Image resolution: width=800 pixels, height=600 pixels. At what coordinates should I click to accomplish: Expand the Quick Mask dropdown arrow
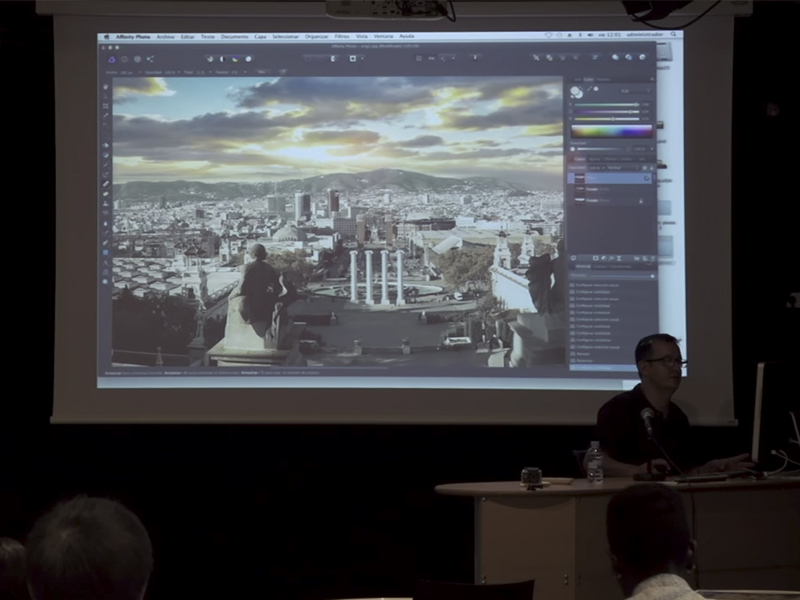point(362,59)
